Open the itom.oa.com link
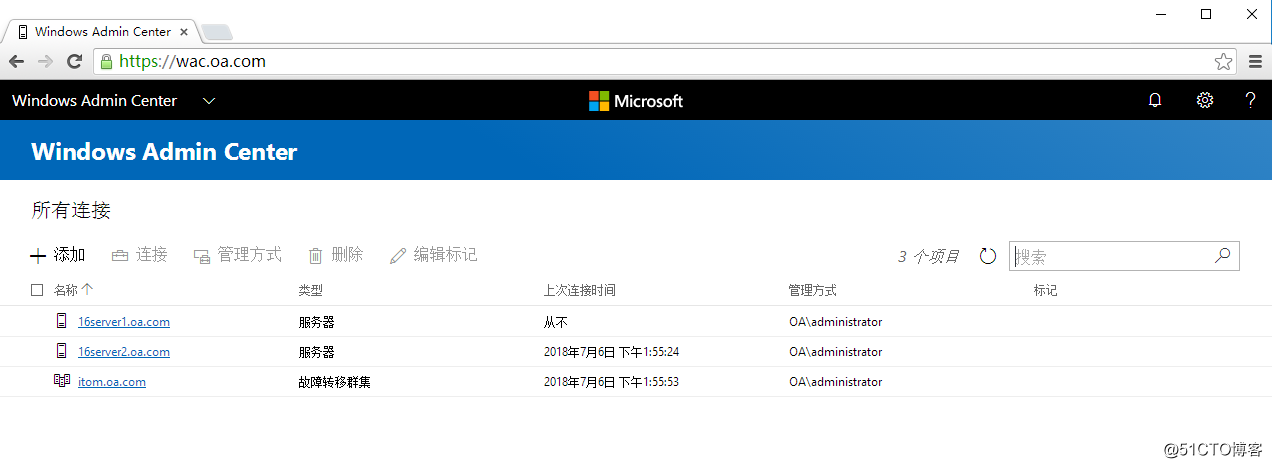The image size is (1272, 468). click(112, 382)
